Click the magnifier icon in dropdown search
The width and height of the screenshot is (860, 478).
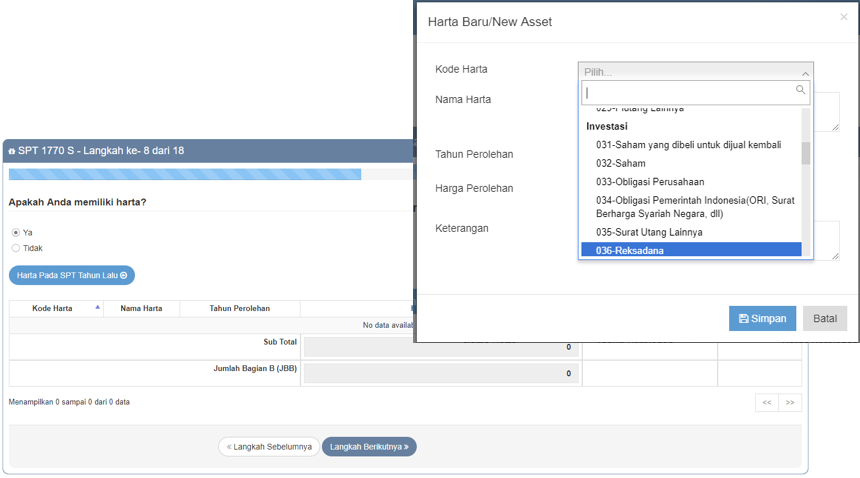tap(800, 90)
